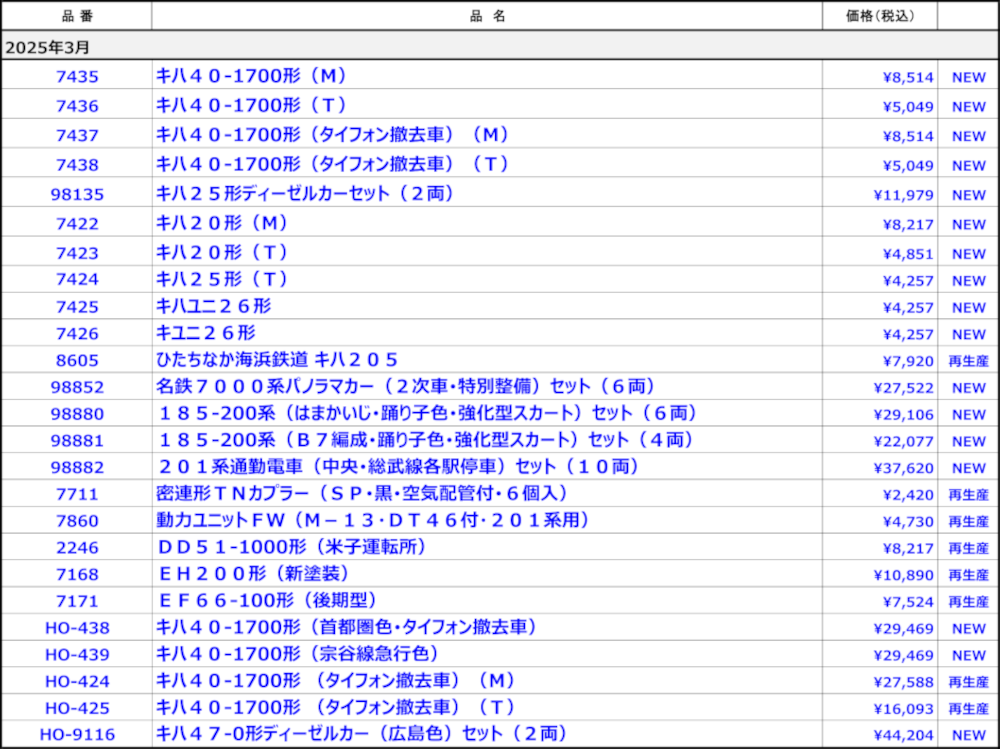The width and height of the screenshot is (1000, 749).
Task: Open product number 7422 link
Action: coord(77,223)
